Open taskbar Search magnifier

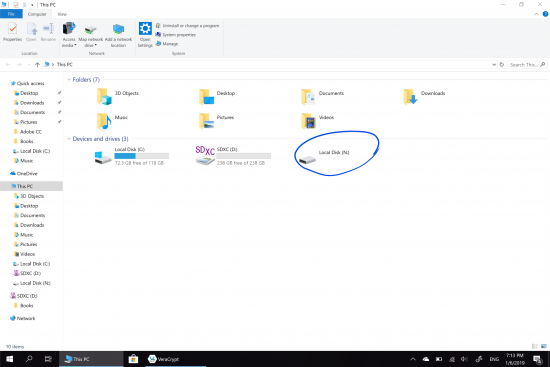pyautogui.click(x=29, y=359)
